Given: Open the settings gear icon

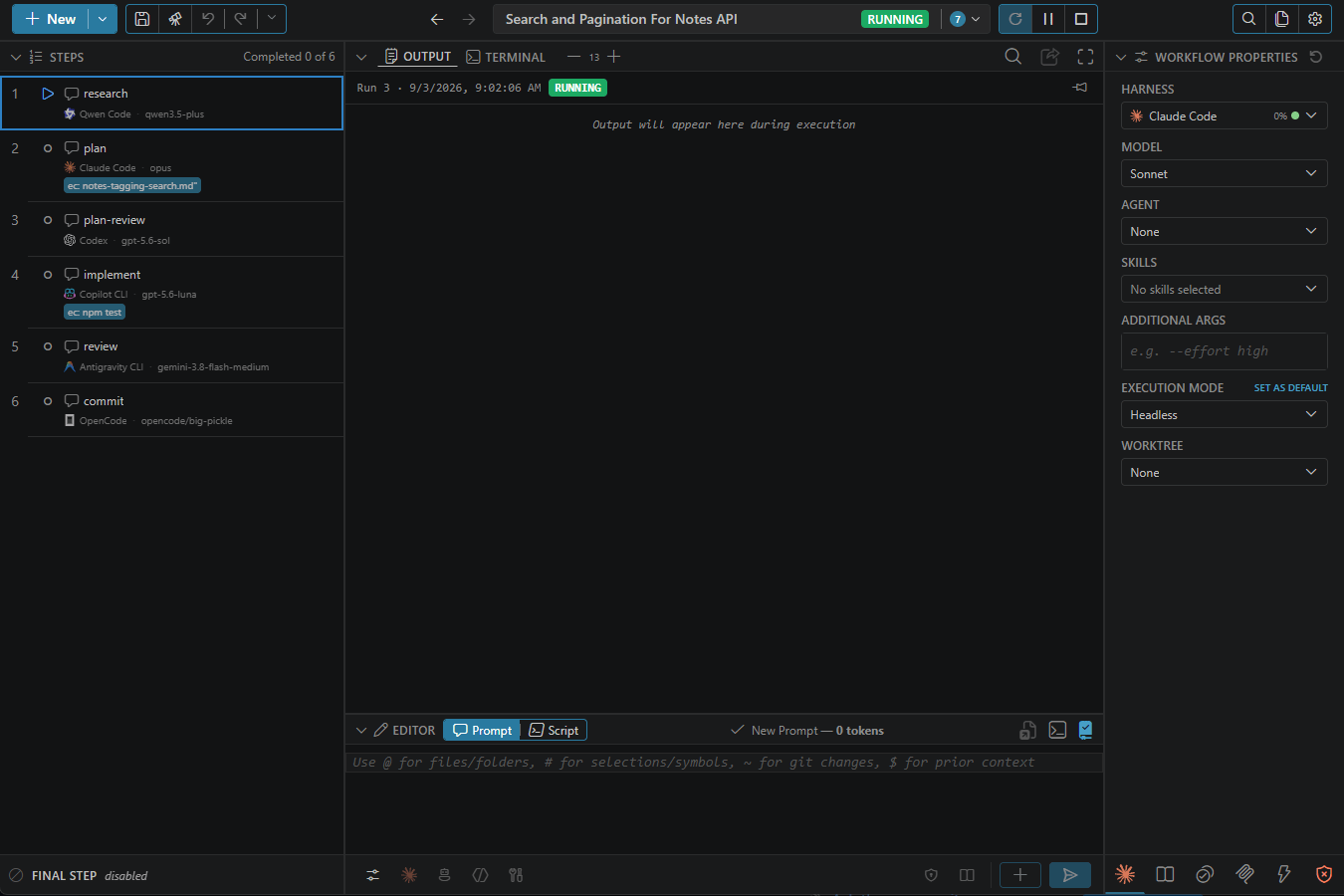Looking at the screenshot, I should click(1315, 19).
